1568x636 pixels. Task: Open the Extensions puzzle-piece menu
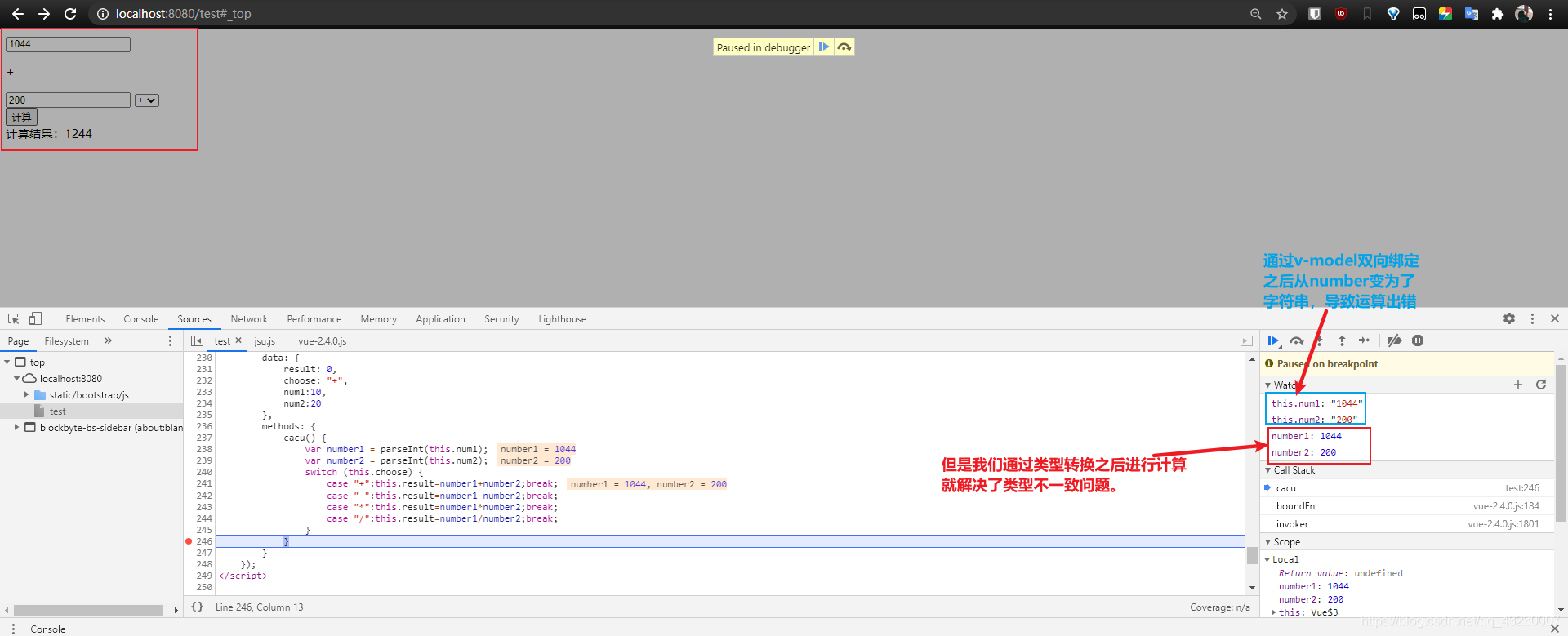pyautogui.click(x=1498, y=14)
